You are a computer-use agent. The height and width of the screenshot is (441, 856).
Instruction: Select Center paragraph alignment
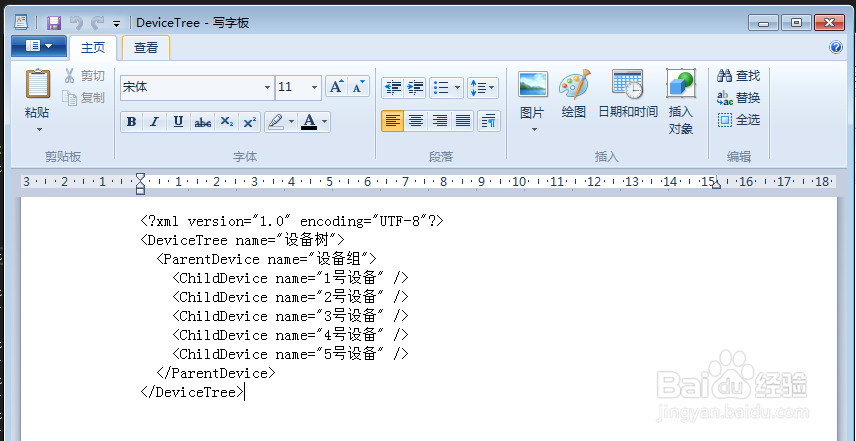[416, 121]
